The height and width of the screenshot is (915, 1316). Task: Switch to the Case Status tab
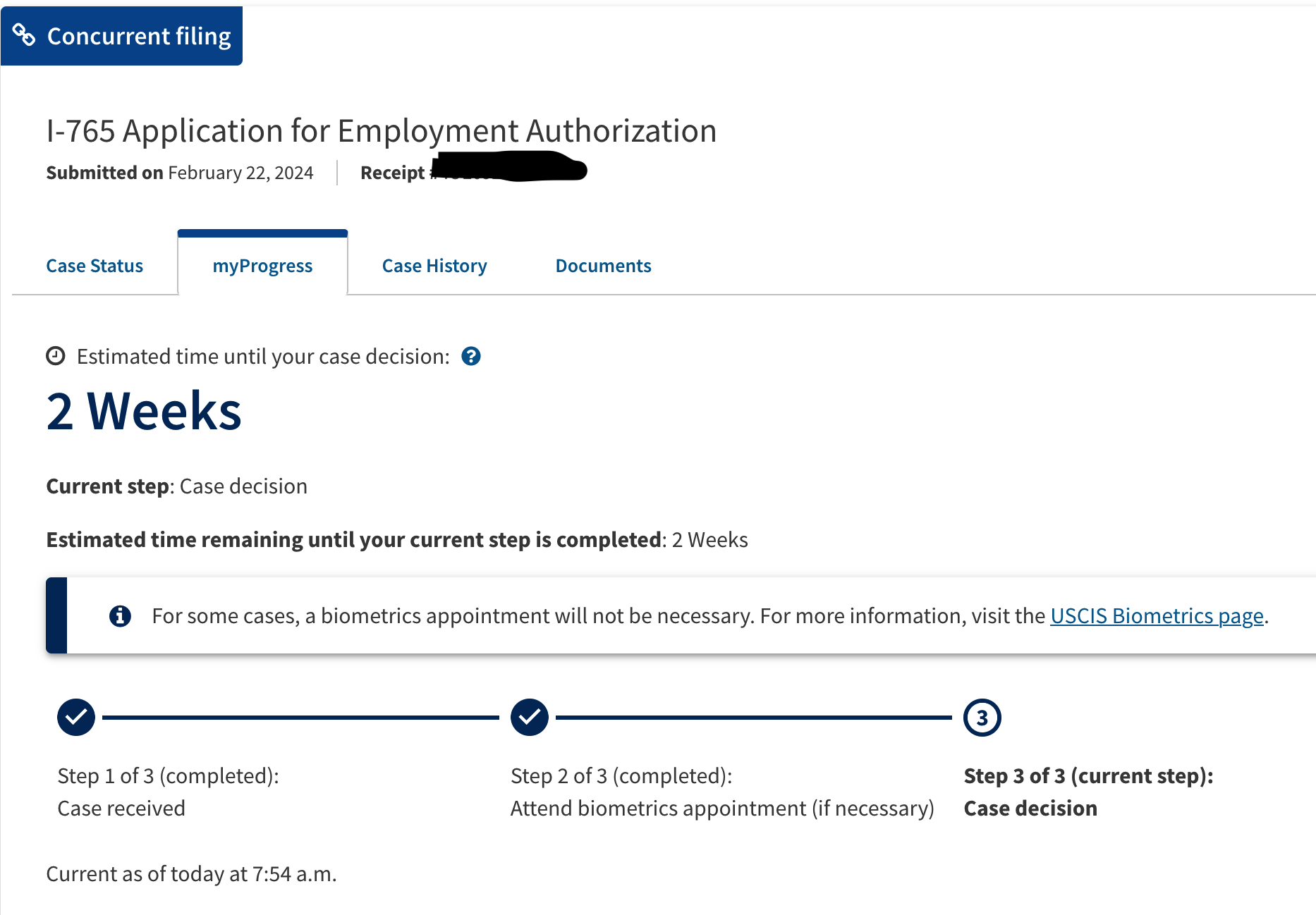[x=95, y=266]
